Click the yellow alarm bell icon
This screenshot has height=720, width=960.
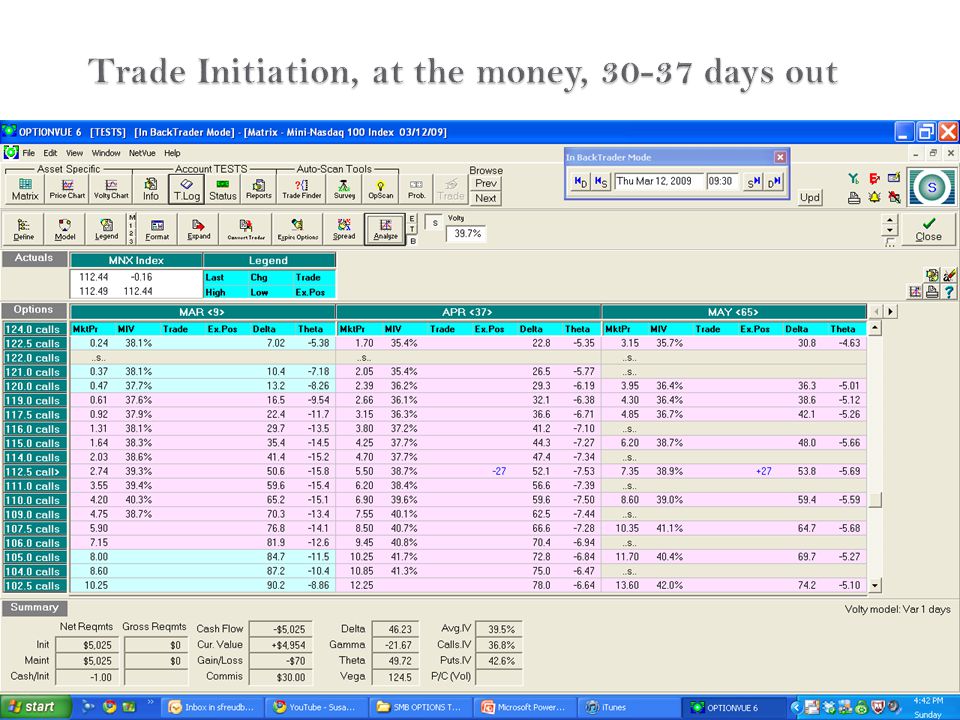point(874,197)
